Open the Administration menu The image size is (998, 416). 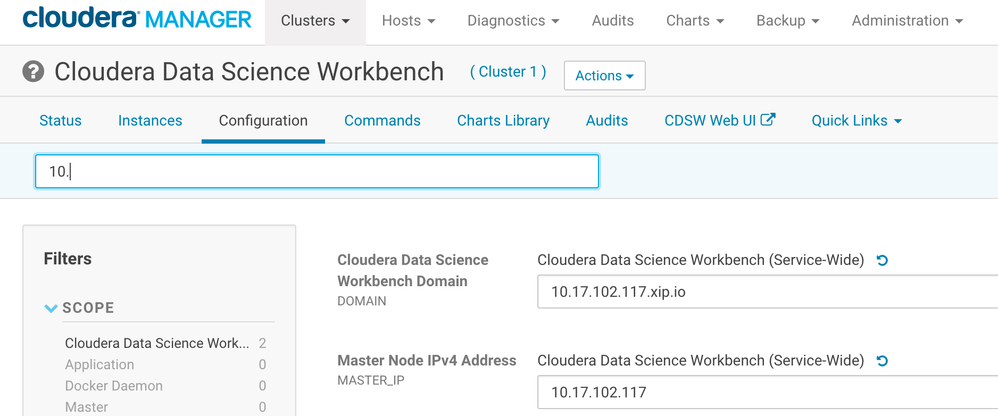click(907, 21)
